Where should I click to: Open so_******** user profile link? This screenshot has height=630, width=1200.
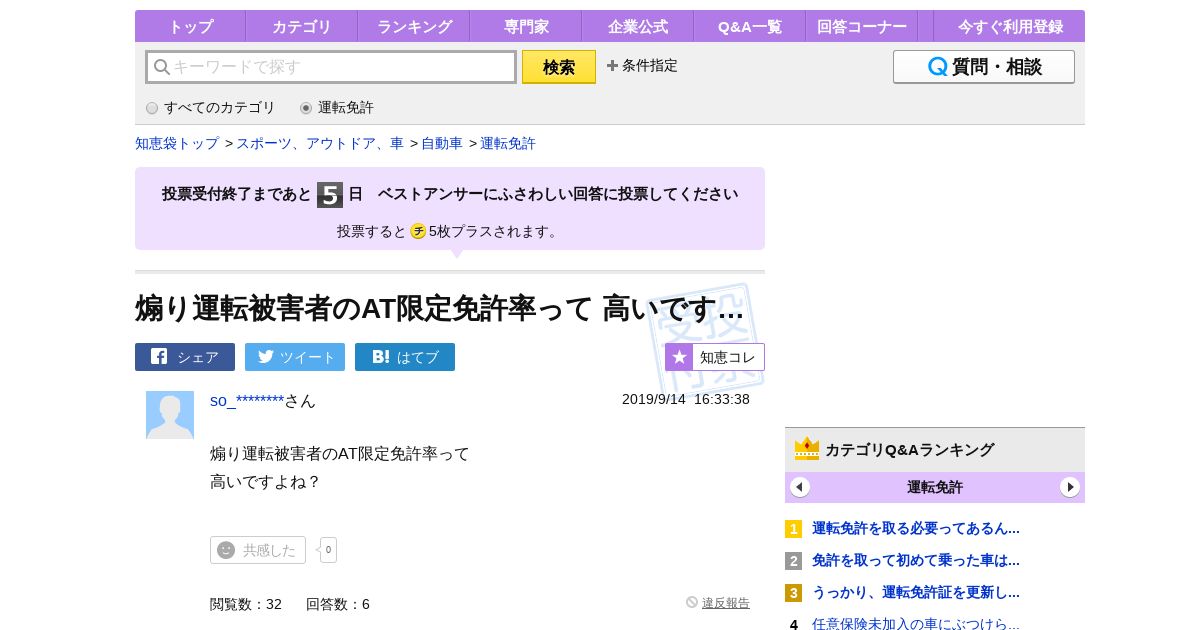pyautogui.click(x=247, y=401)
